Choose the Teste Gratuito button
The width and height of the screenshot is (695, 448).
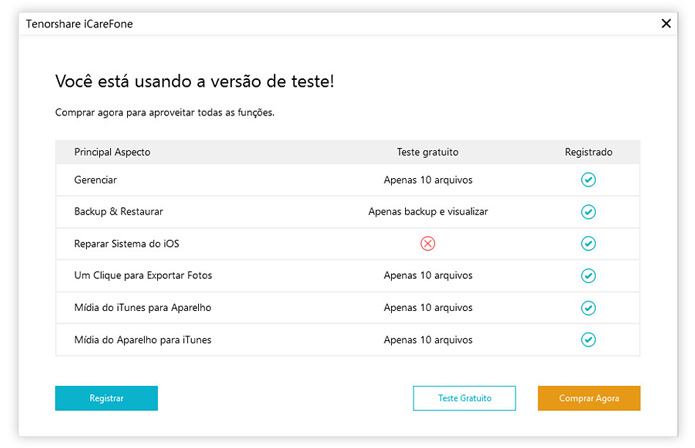click(464, 398)
